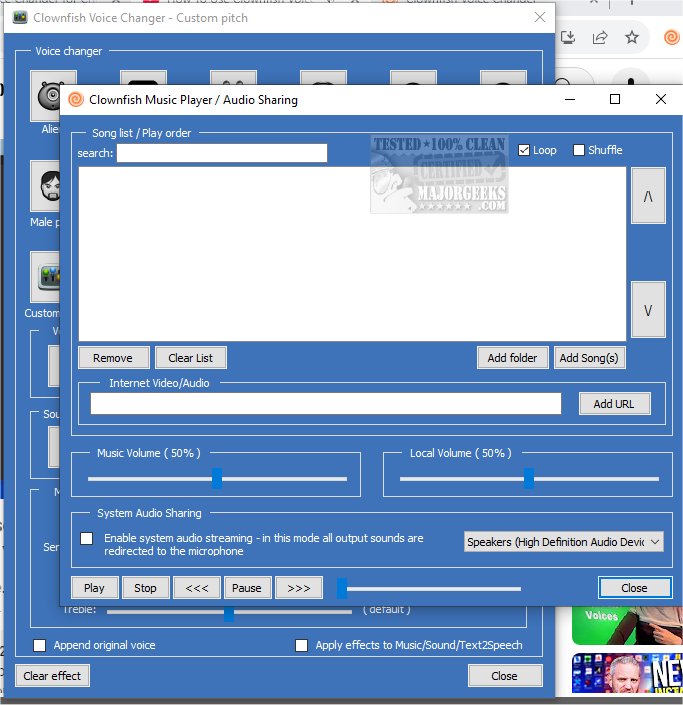Select the Custom pitch equalizer icon

point(45,277)
